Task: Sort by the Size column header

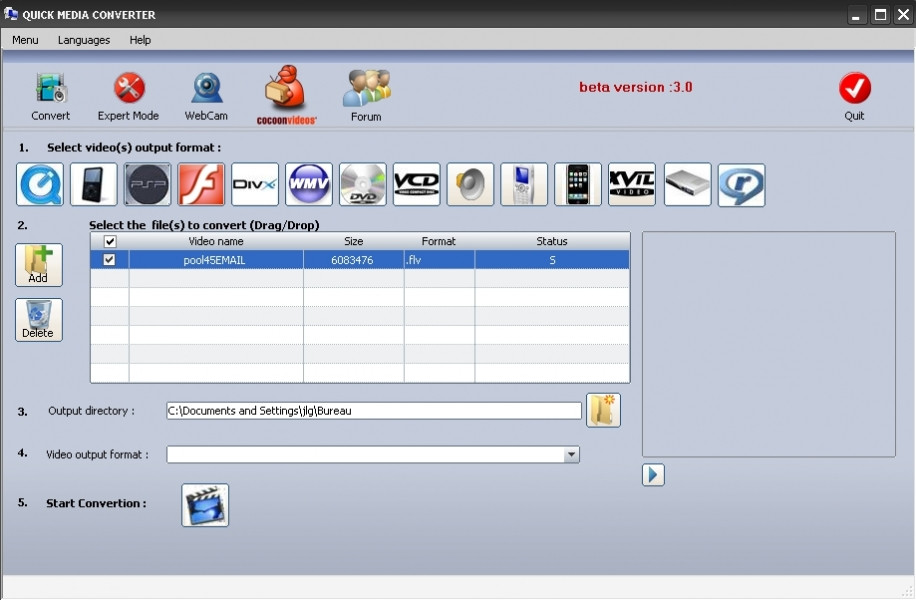Action: 353,241
